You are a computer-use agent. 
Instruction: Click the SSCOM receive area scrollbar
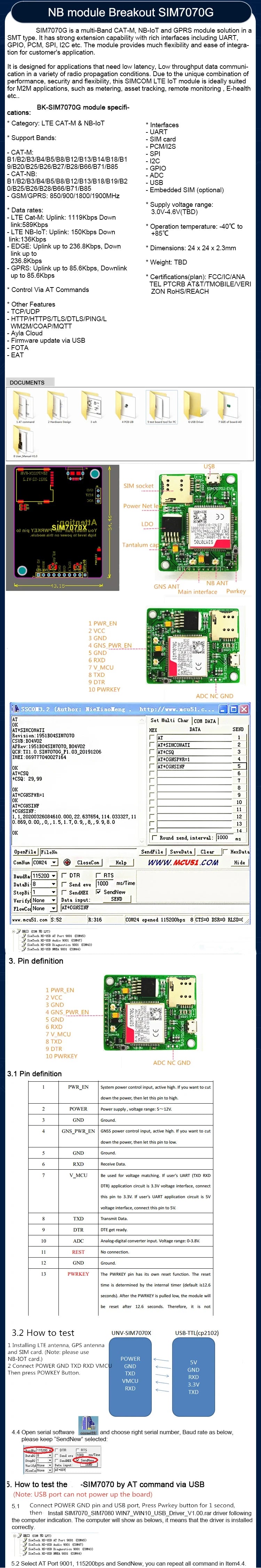click(x=143, y=780)
